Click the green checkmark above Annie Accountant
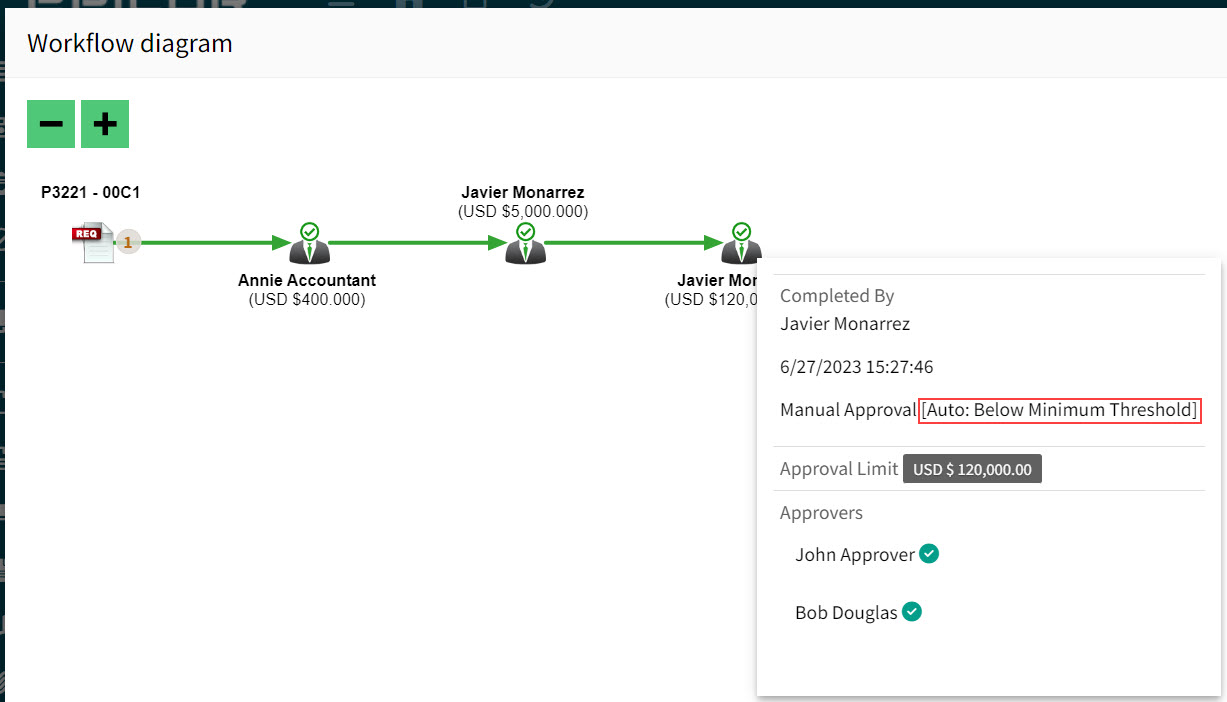Viewport: 1227px width, 702px height. click(309, 231)
